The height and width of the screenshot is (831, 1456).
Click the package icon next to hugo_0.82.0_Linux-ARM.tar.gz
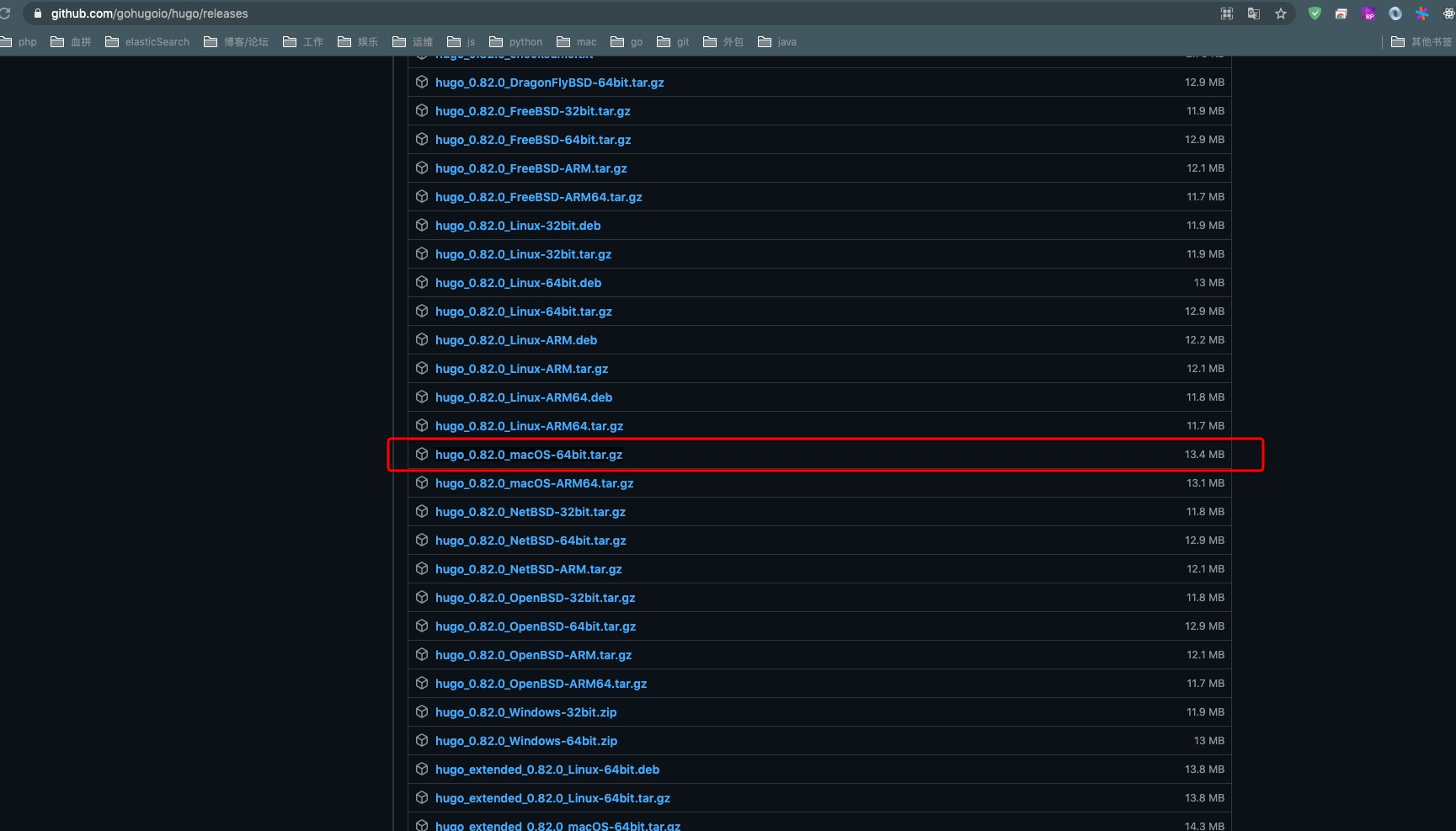click(x=422, y=368)
